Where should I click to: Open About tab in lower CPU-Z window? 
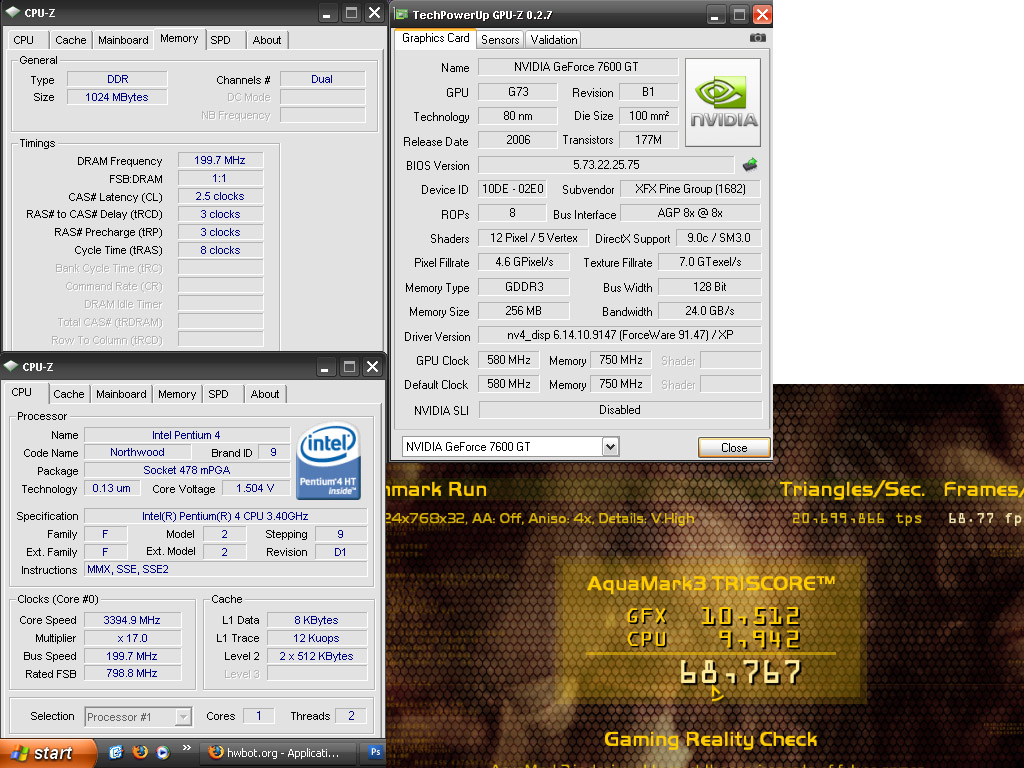click(x=265, y=394)
